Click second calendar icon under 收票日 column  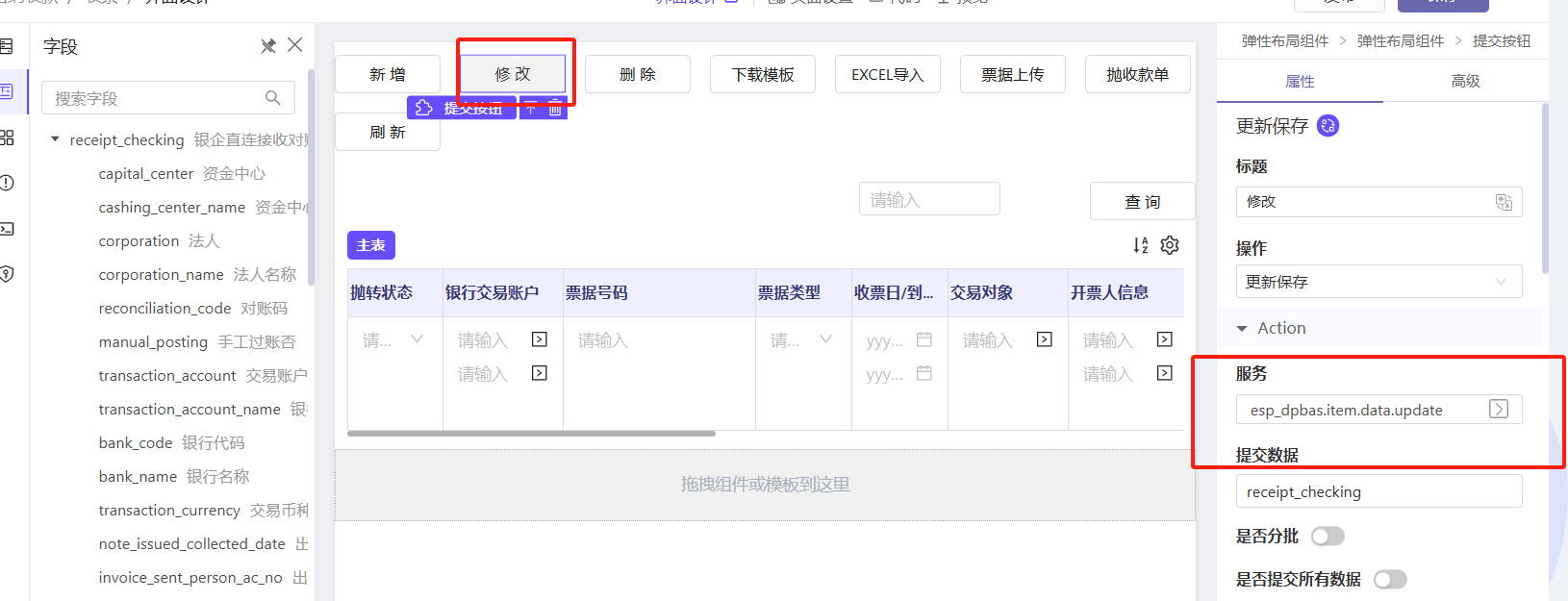pos(924,373)
